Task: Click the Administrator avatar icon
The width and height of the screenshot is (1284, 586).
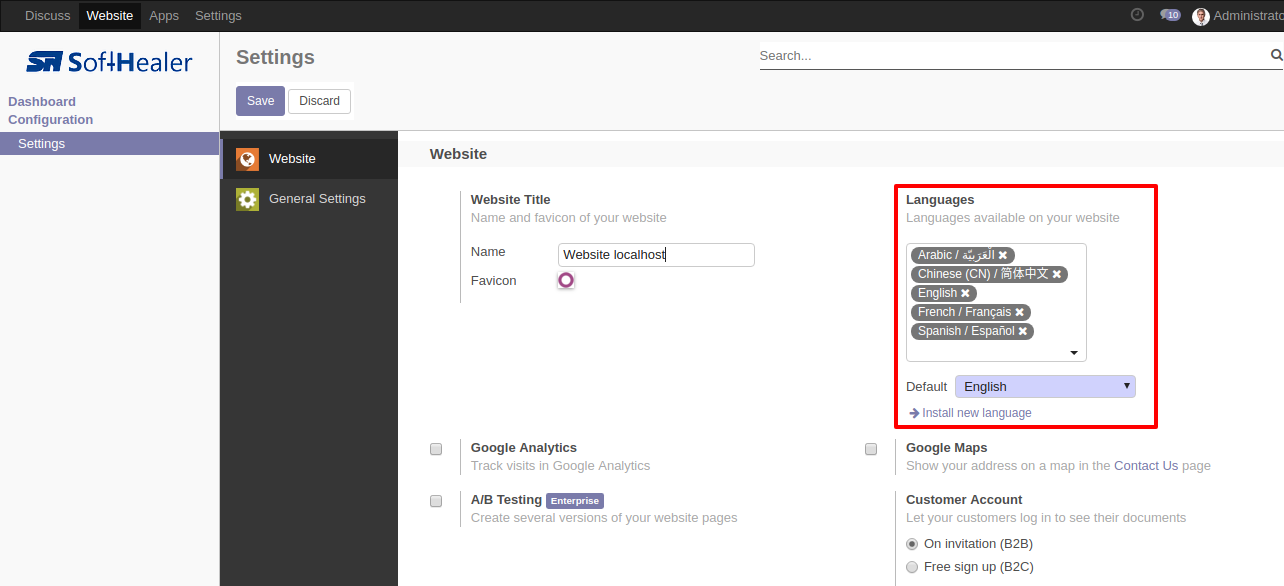Action: (1201, 16)
